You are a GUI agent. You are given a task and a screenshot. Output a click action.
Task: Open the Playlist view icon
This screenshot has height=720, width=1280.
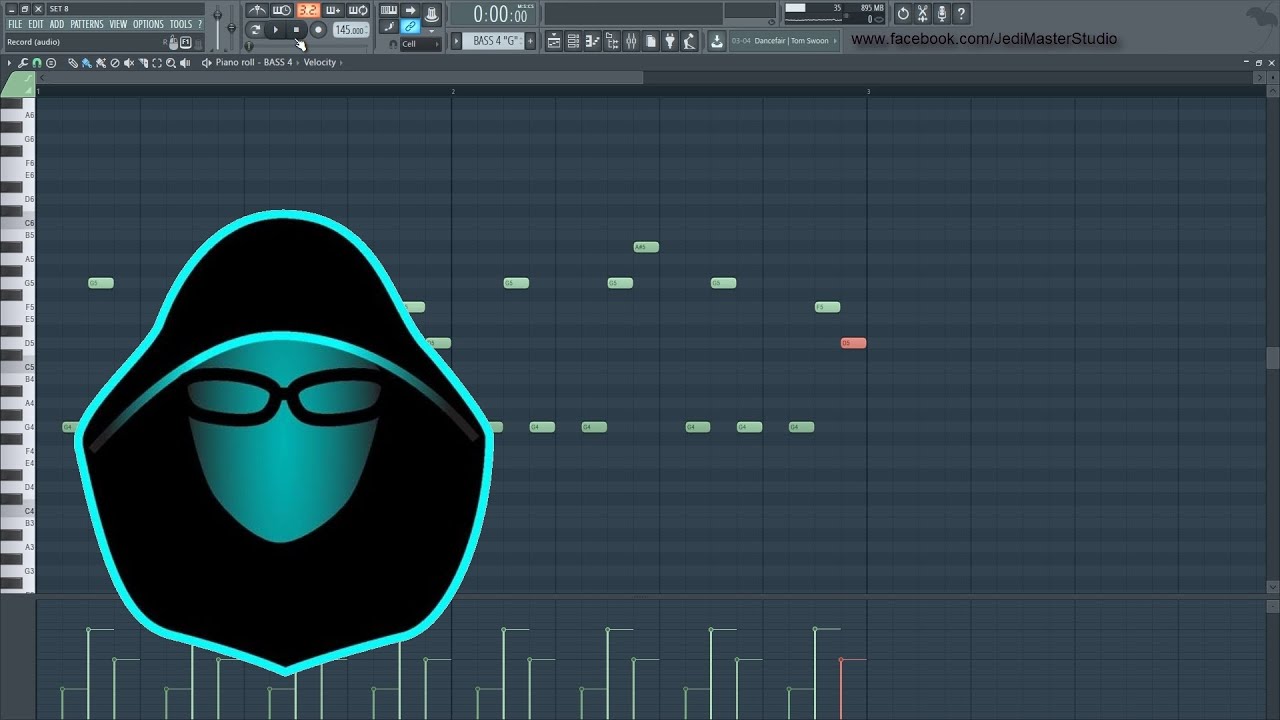coord(553,41)
